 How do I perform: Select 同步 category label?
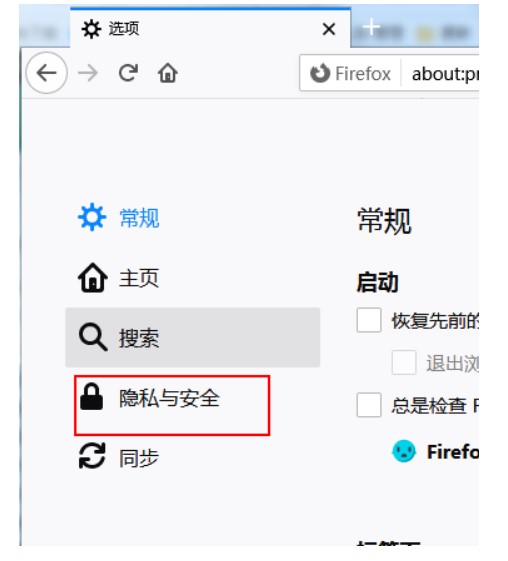tap(139, 458)
